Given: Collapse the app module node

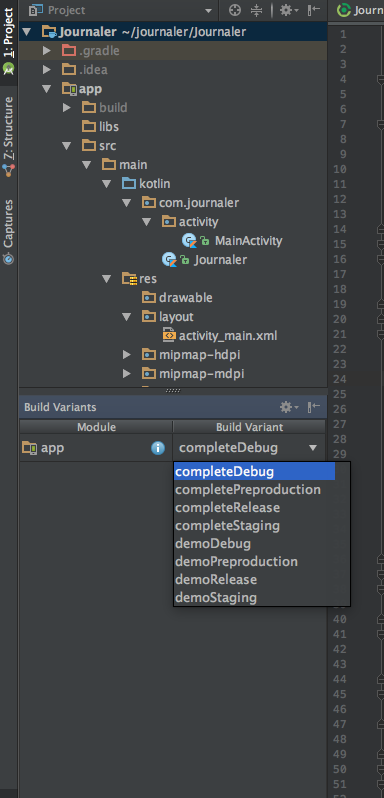Looking at the screenshot, I should [x=47, y=89].
